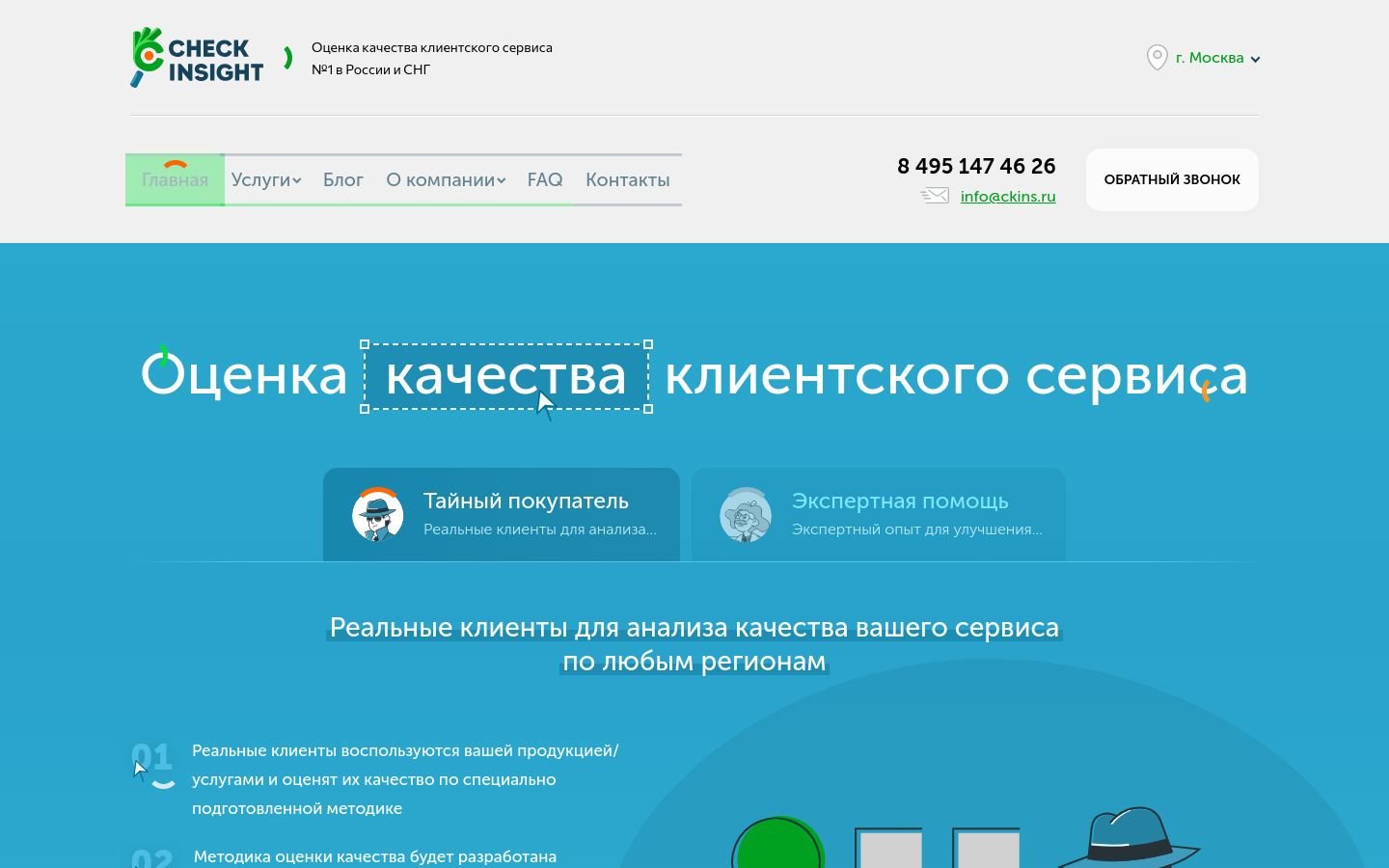
Task: Expand the О компании menu
Action: point(446,179)
